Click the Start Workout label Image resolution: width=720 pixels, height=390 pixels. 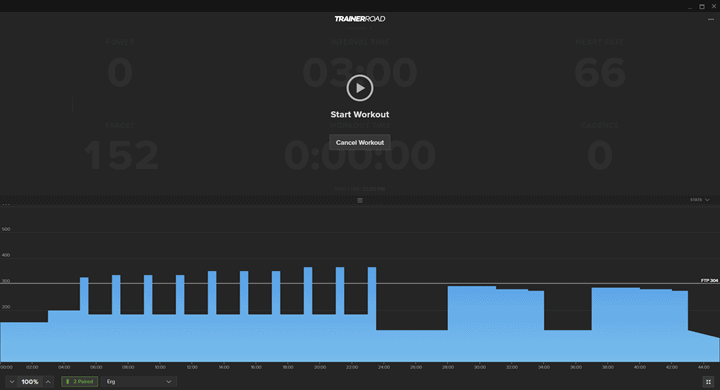click(x=360, y=114)
